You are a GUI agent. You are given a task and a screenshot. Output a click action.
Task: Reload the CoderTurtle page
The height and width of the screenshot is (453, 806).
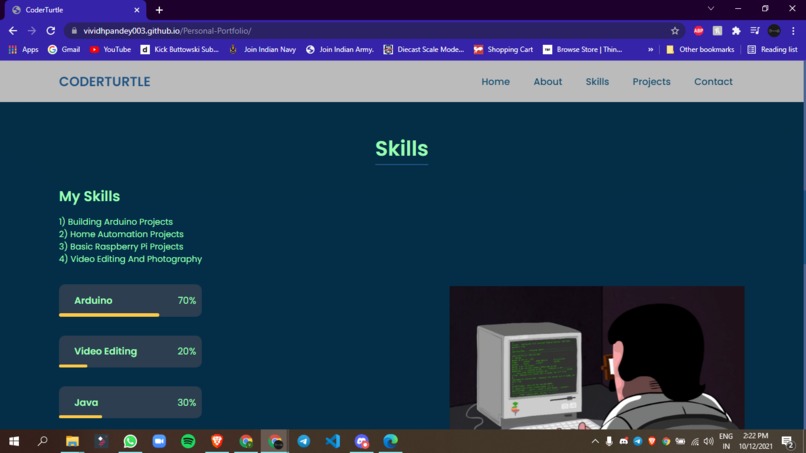click(x=50, y=31)
